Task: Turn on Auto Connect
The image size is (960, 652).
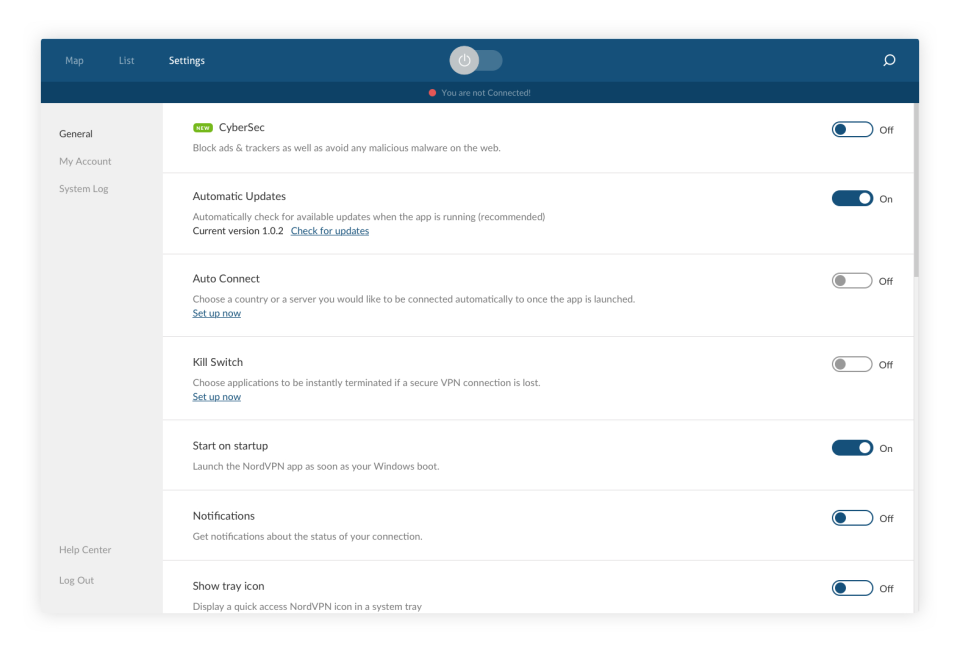Action: (x=851, y=281)
